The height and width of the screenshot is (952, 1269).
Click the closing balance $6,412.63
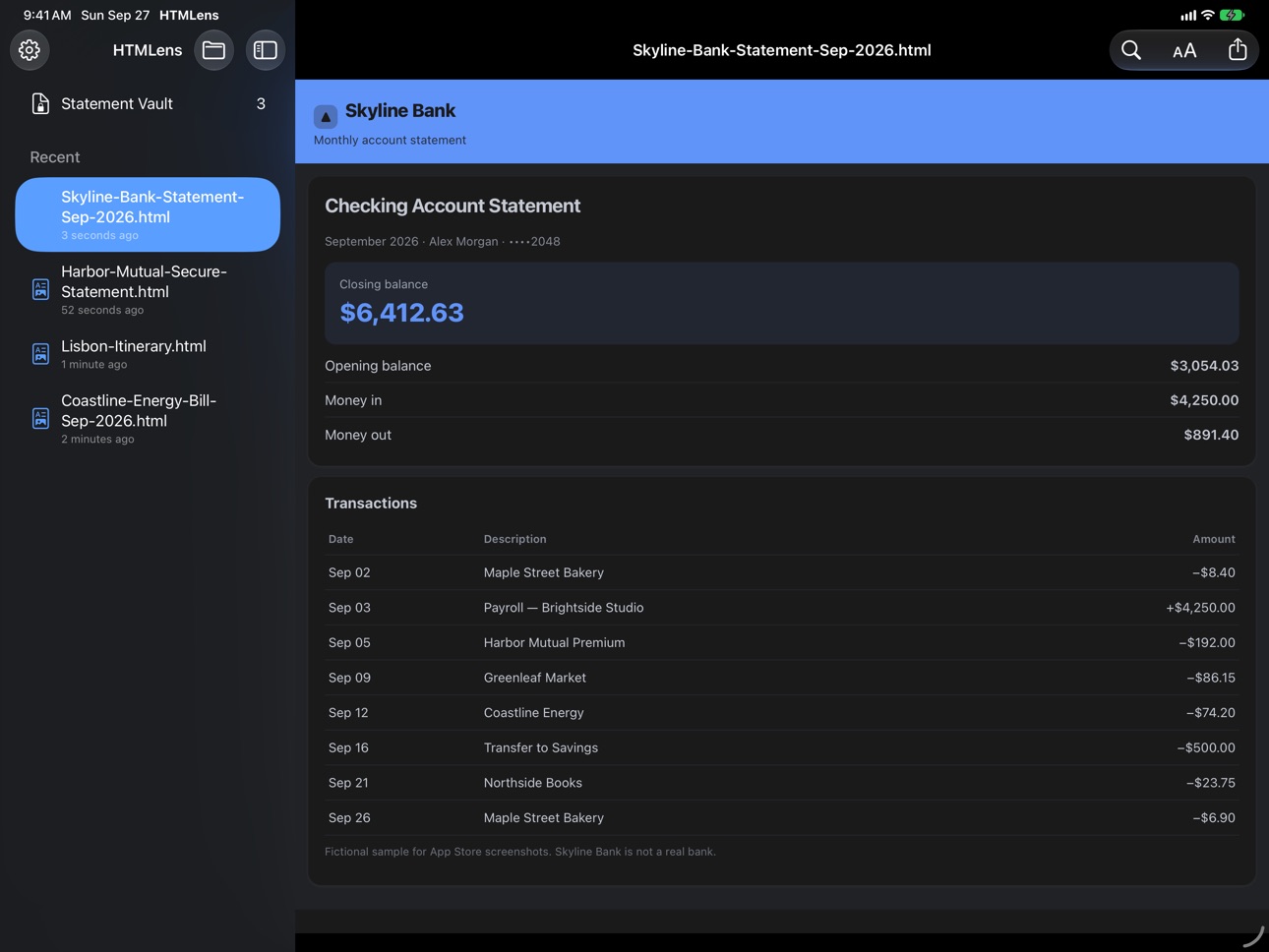tap(401, 313)
